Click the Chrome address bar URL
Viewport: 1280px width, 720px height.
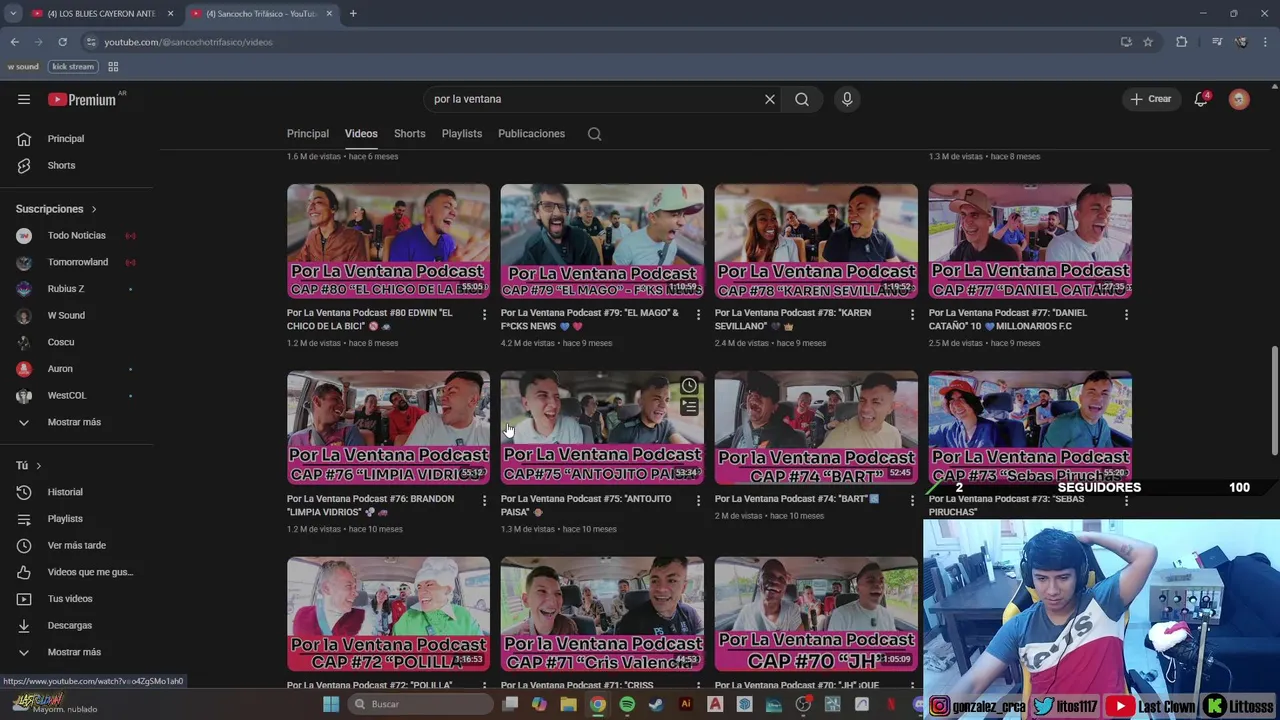click(x=188, y=42)
